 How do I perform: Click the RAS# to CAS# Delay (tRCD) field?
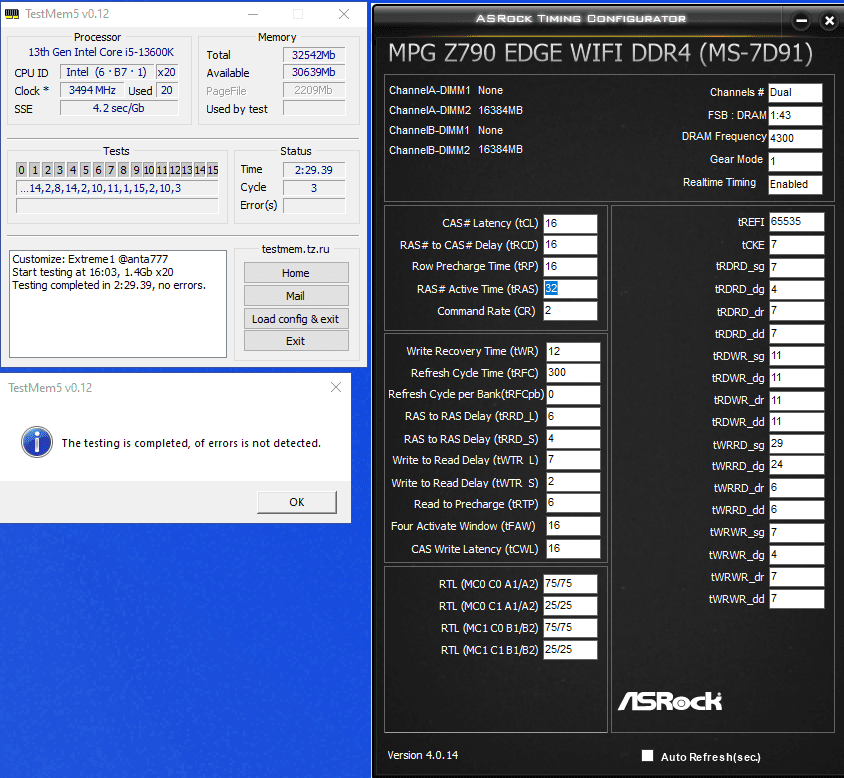pyautogui.click(x=570, y=245)
